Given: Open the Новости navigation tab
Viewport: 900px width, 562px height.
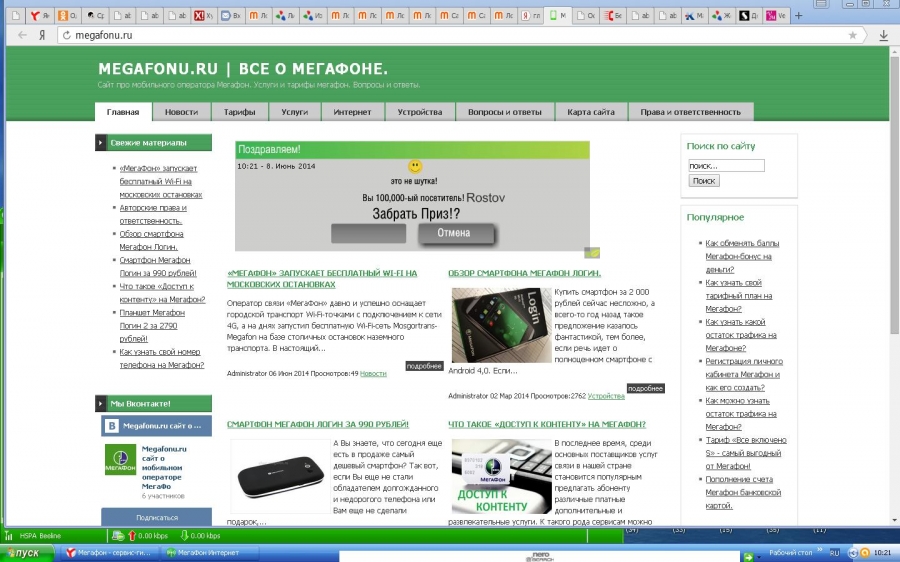Looking at the screenshot, I should pos(181,112).
